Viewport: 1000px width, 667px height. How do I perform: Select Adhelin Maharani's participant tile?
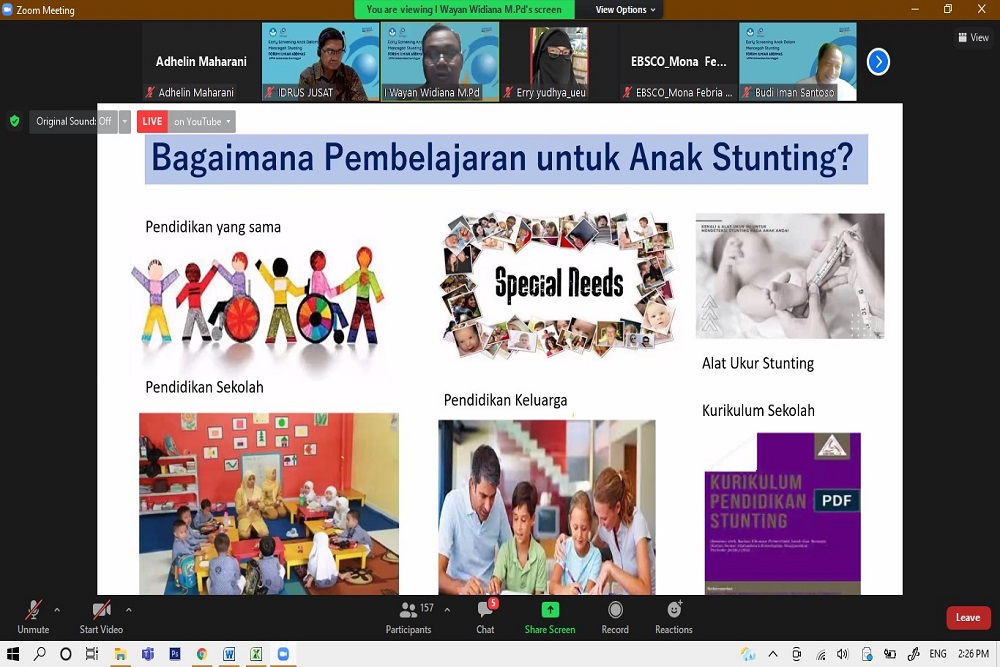pos(201,62)
